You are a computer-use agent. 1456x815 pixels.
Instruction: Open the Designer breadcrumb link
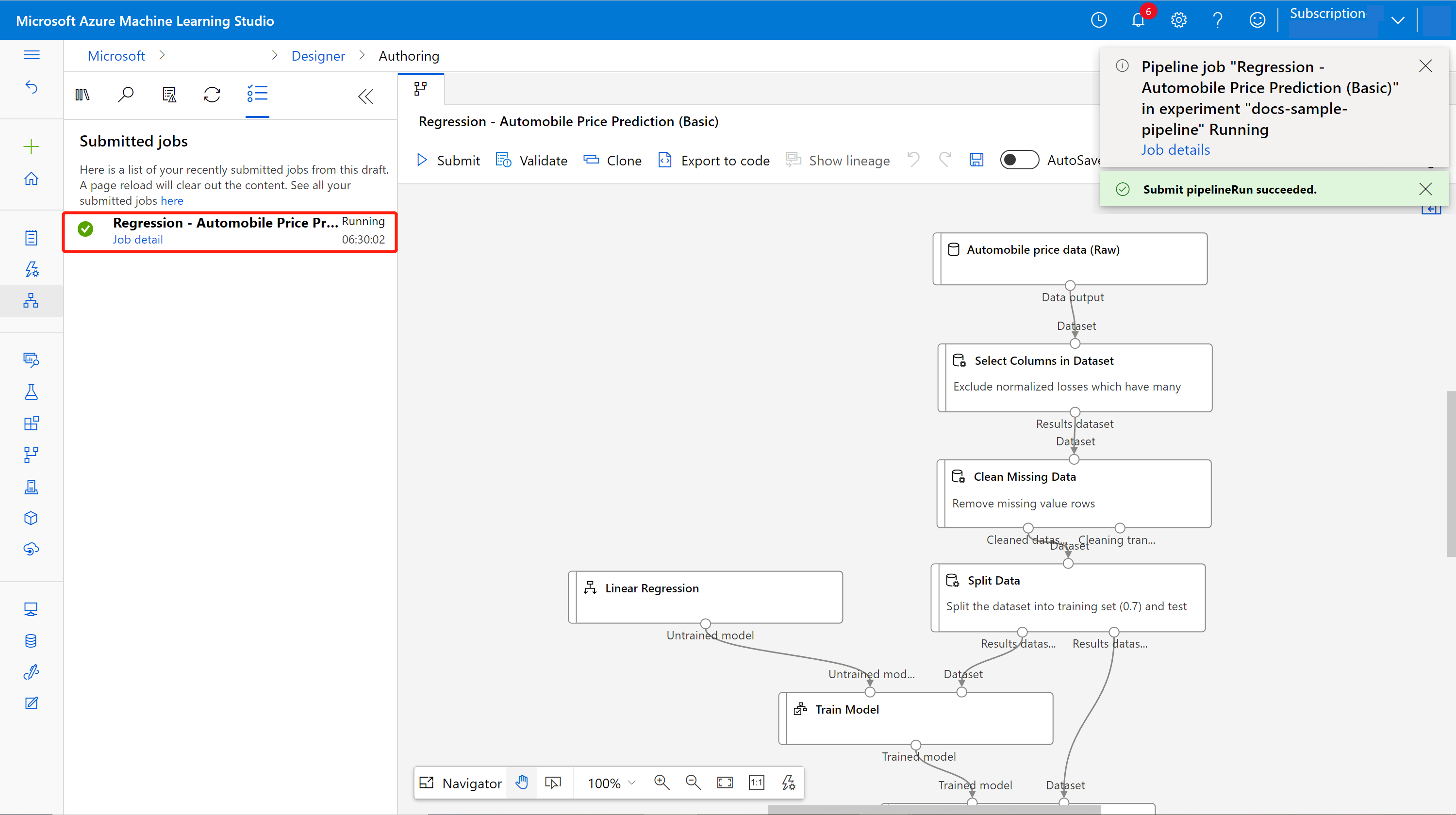318,56
